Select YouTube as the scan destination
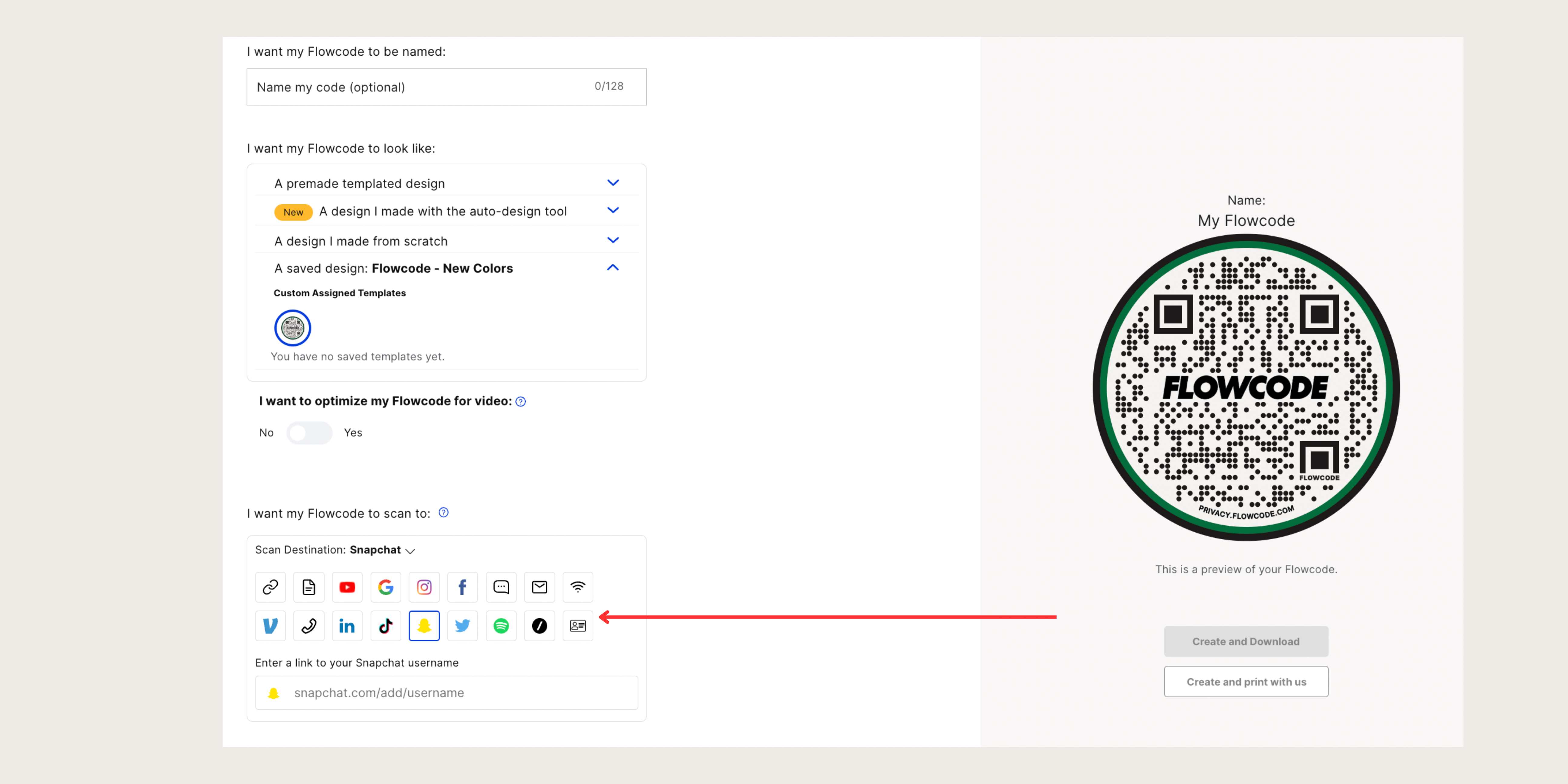This screenshot has width=1568, height=784. click(347, 587)
